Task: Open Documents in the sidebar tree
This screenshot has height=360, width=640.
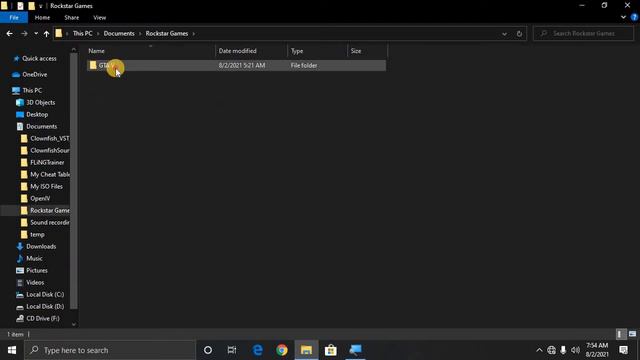Action: 41,127
